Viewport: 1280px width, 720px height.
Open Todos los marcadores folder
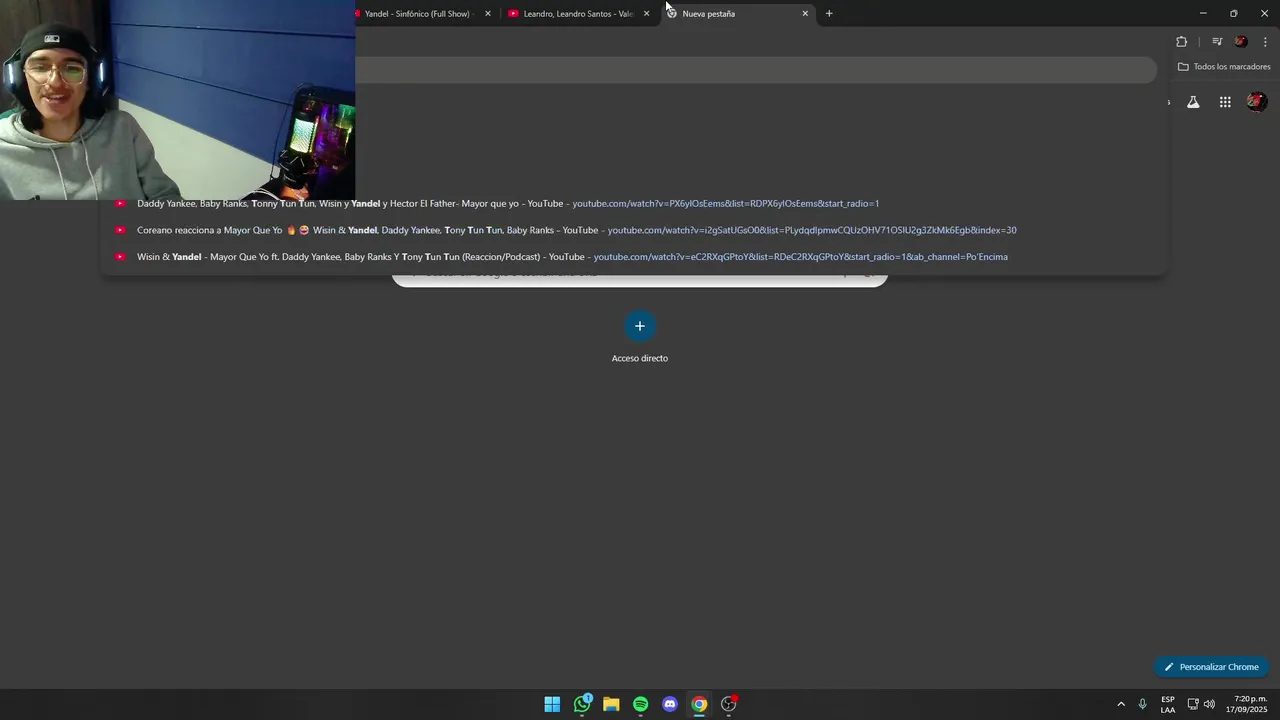point(1224,67)
